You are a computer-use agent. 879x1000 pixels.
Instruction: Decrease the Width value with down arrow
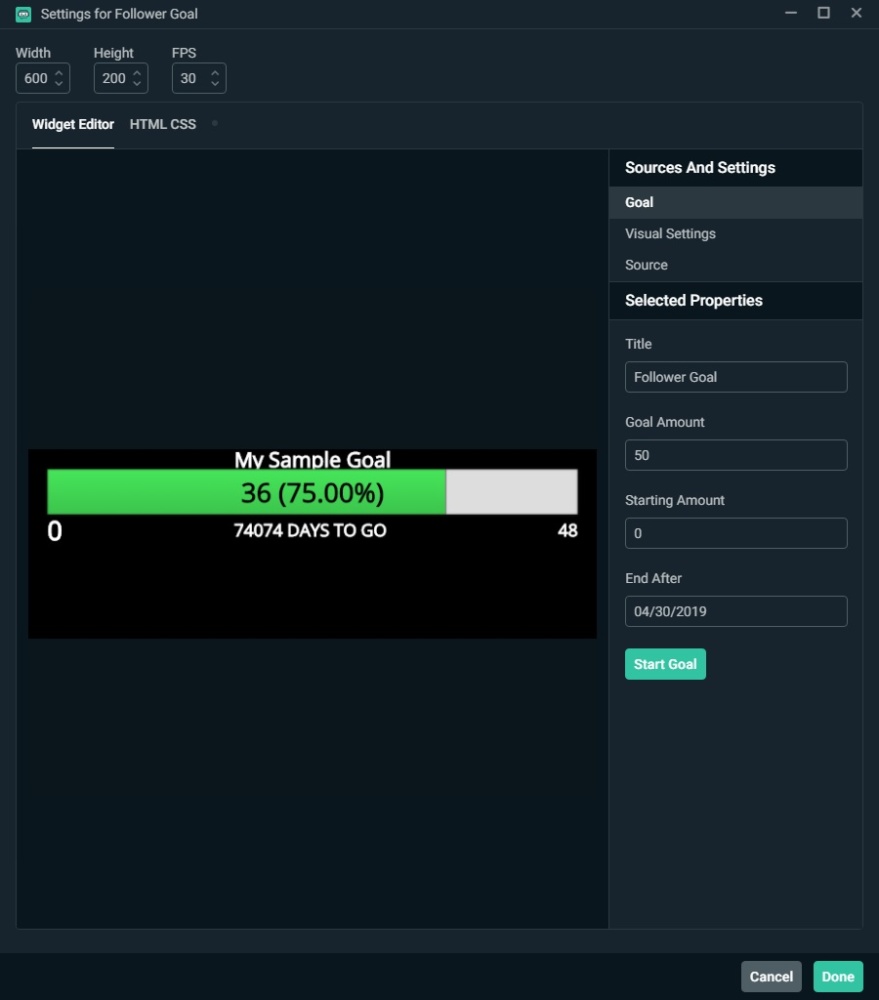coord(59,84)
